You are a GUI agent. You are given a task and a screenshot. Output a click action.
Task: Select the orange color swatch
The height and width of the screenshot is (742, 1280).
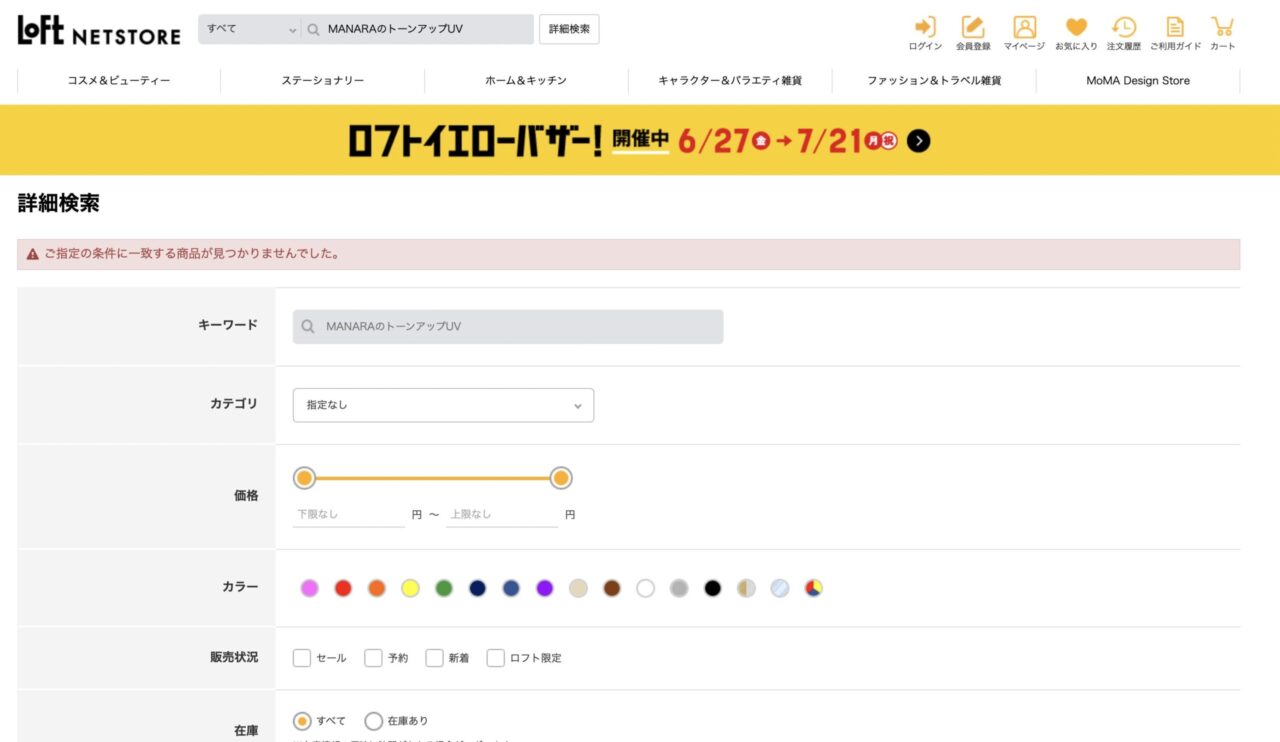(x=377, y=589)
